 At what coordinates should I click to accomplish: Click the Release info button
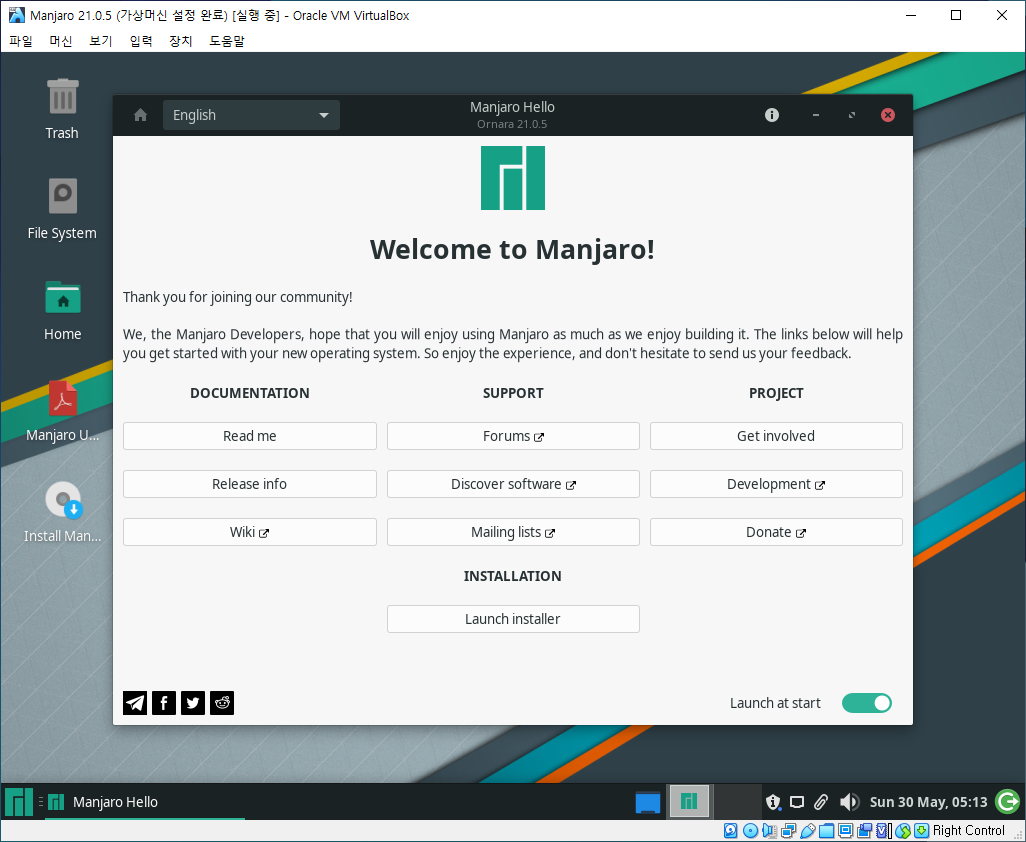point(250,484)
